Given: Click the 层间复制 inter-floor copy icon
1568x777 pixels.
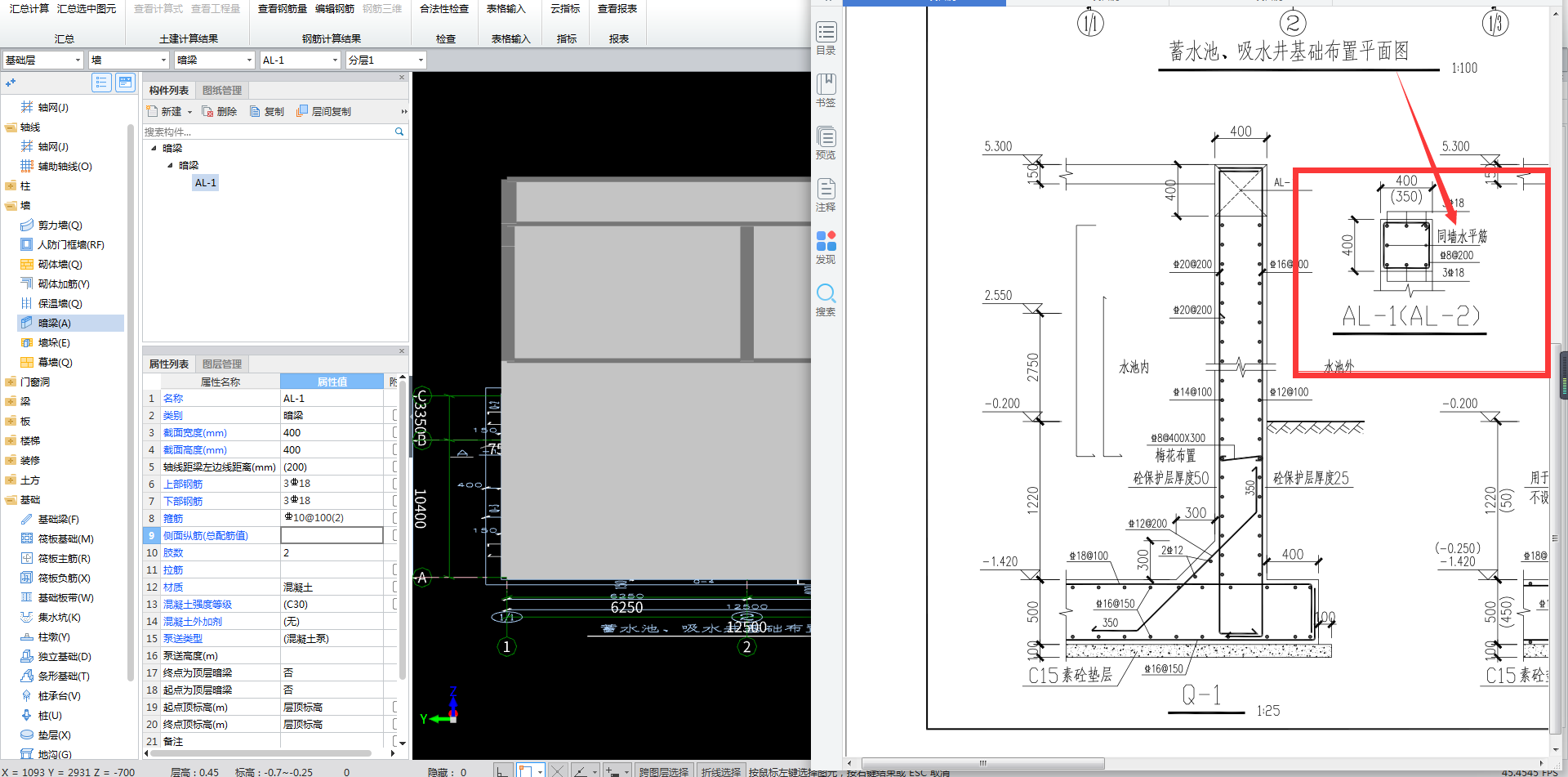Looking at the screenshot, I should point(302,111).
